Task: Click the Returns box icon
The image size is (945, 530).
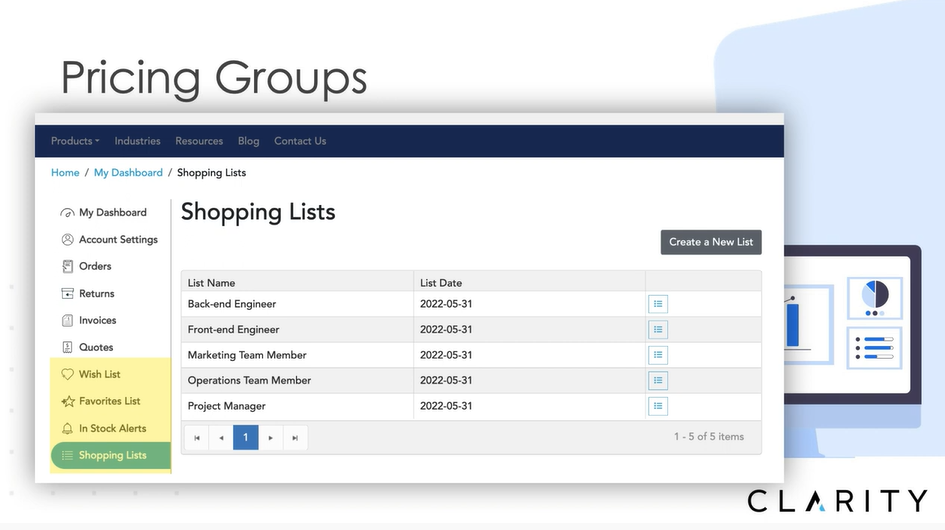Action: [68, 294]
